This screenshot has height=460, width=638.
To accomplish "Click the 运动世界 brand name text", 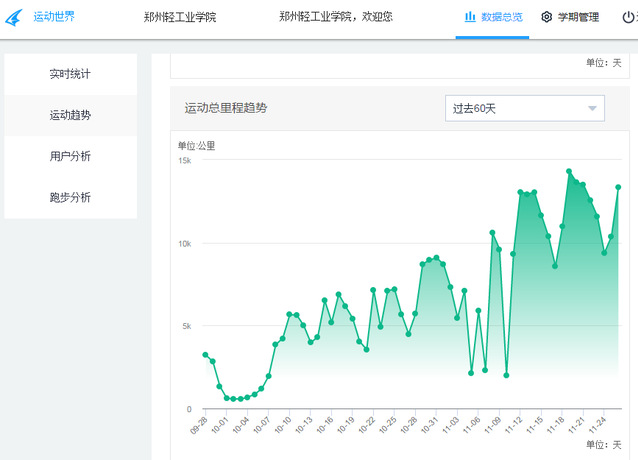I will pyautogui.click(x=54, y=17).
